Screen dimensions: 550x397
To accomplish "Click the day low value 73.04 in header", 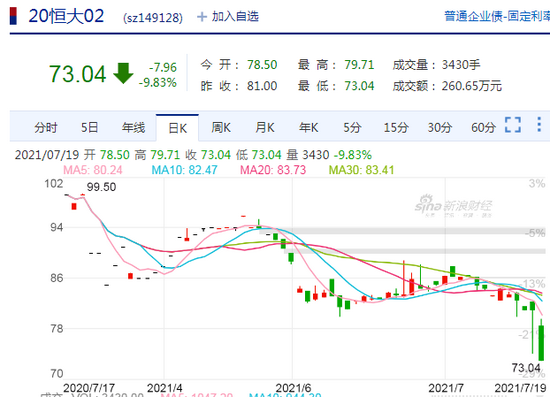I will pos(359,86).
